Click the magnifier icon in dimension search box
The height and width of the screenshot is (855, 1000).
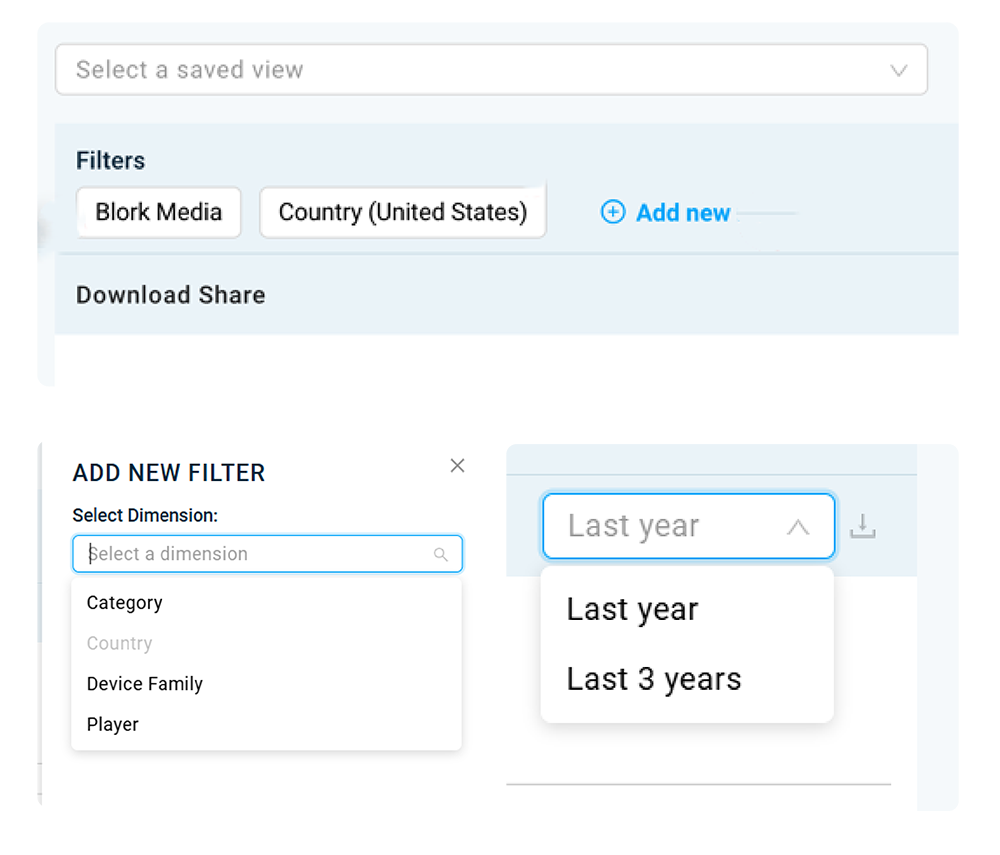point(441,555)
